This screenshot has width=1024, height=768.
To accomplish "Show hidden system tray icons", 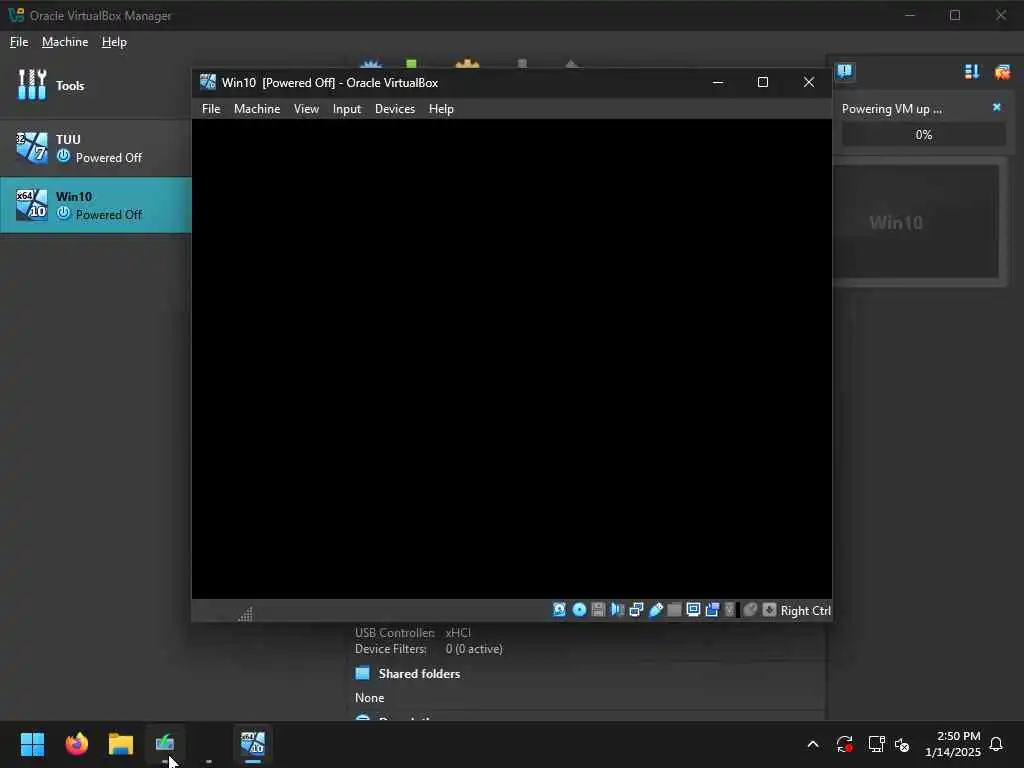I will tap(813, 744).
